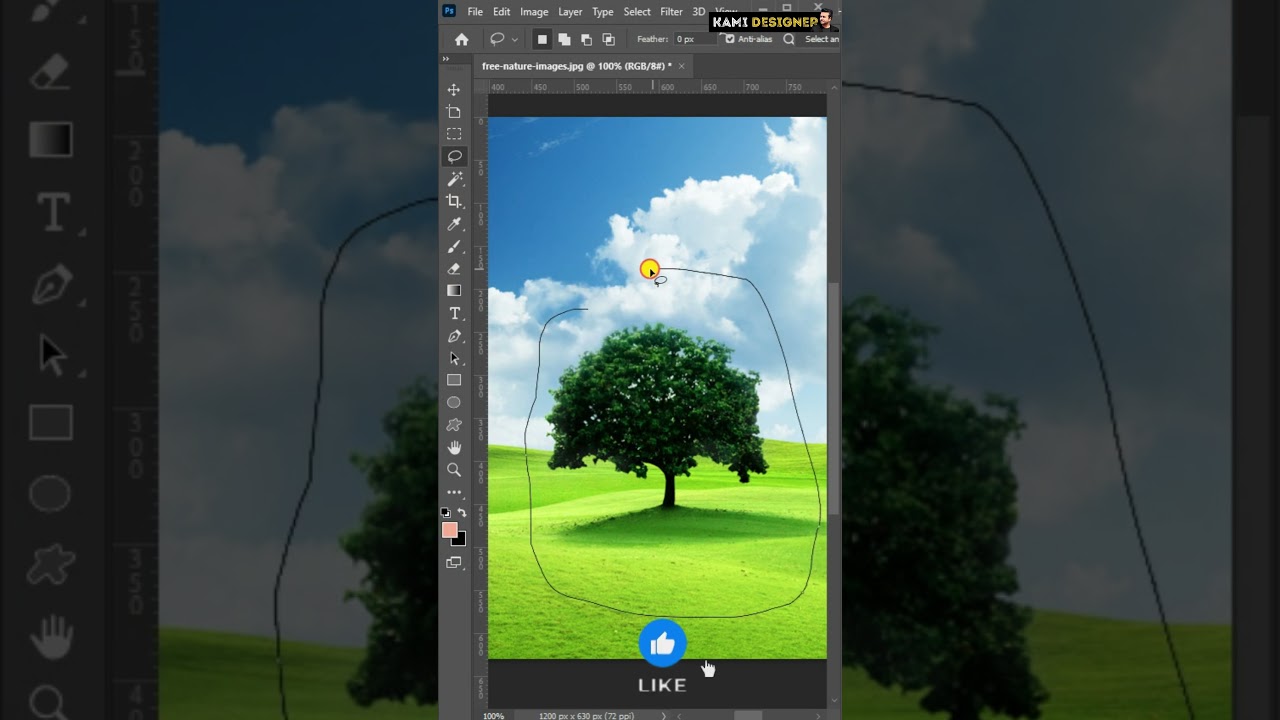Choose Intersect with selection mode
1280x720 pixels.
tap(608, 39)
